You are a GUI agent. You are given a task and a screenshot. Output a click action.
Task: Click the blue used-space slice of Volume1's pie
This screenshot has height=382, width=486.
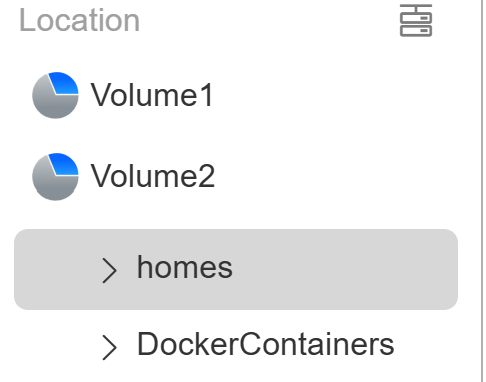coord(65,83)
